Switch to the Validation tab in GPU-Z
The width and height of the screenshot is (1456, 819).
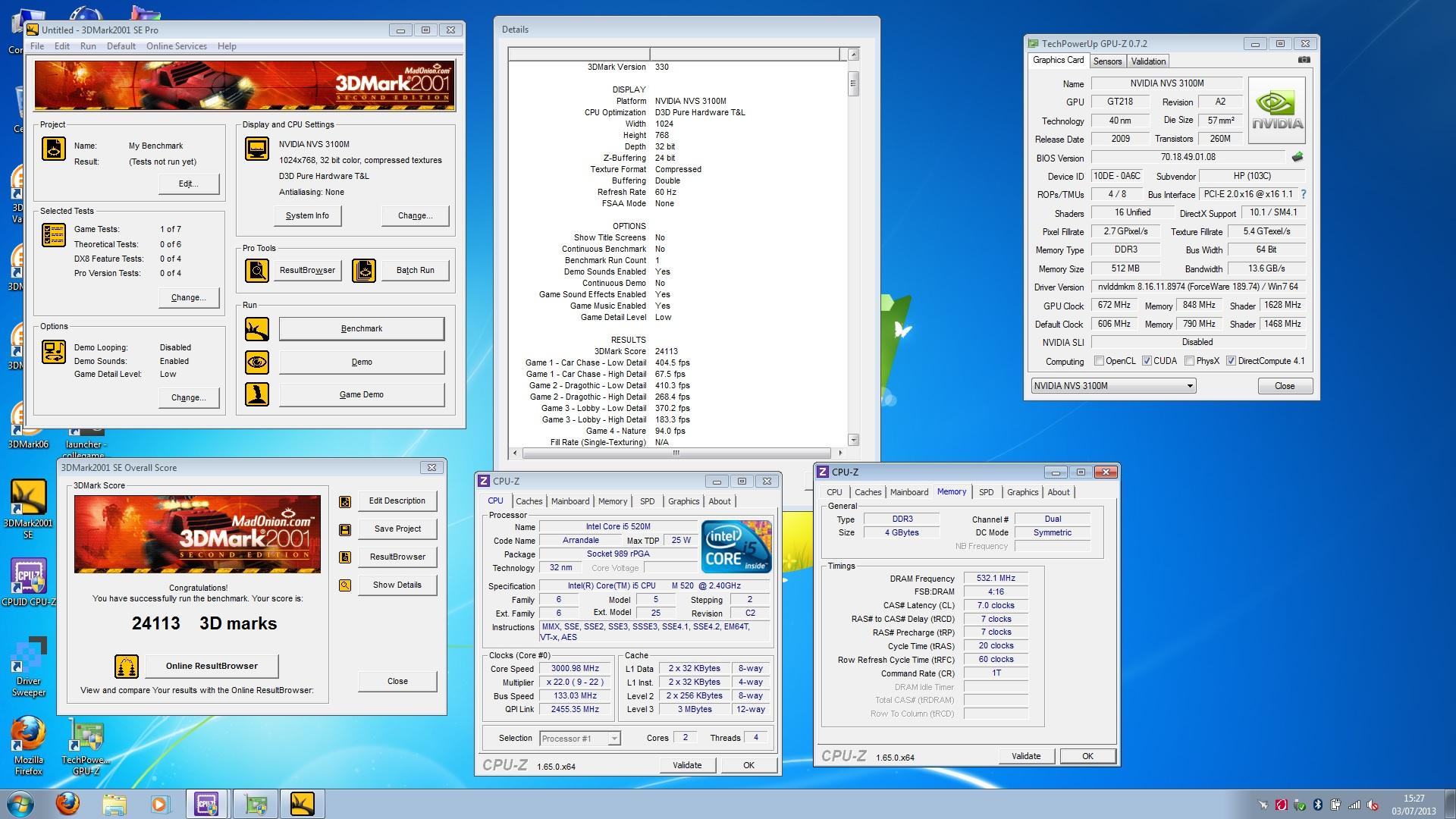(x=1148, y=61)
